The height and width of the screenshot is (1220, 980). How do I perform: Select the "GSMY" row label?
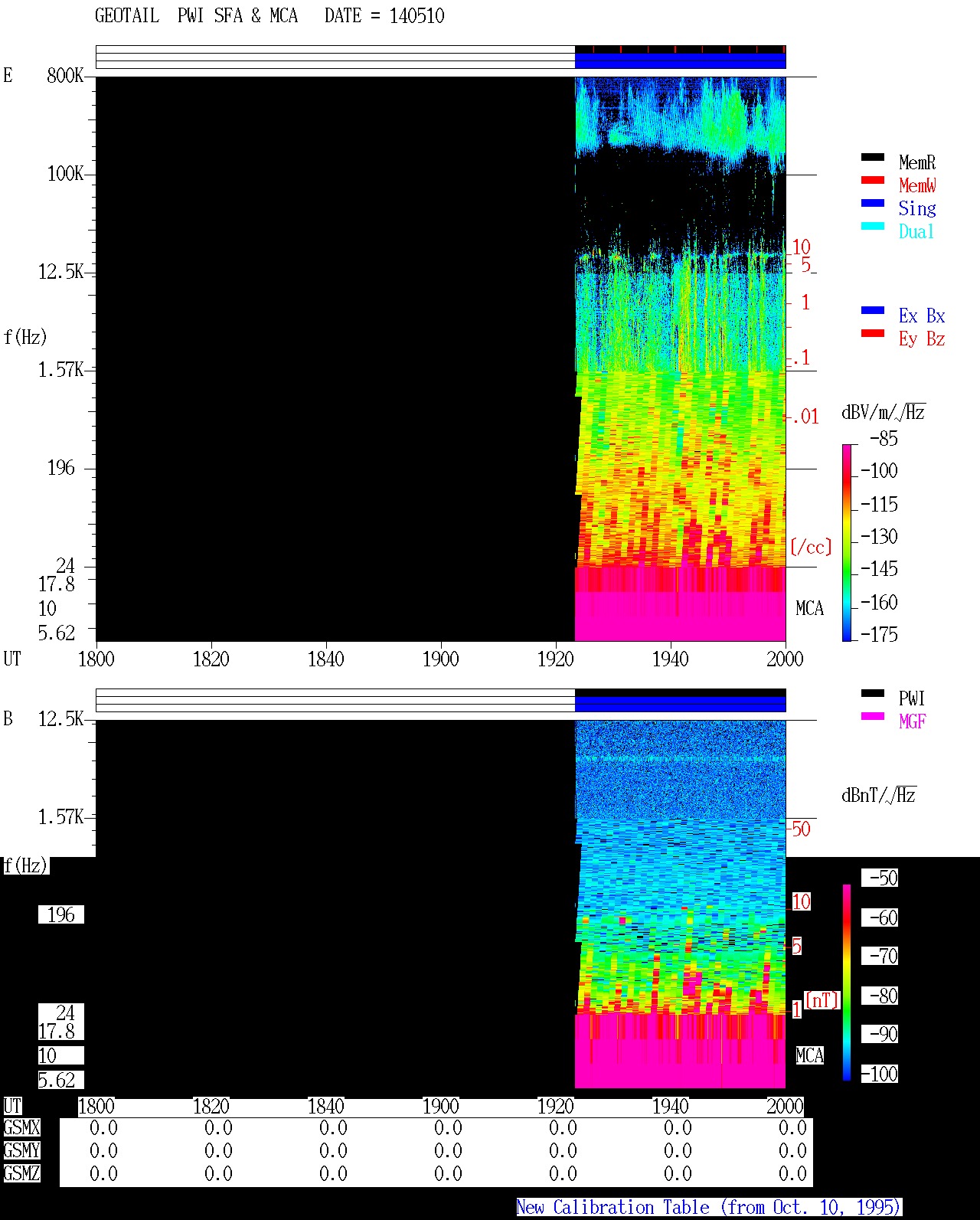pos(21,1150)
